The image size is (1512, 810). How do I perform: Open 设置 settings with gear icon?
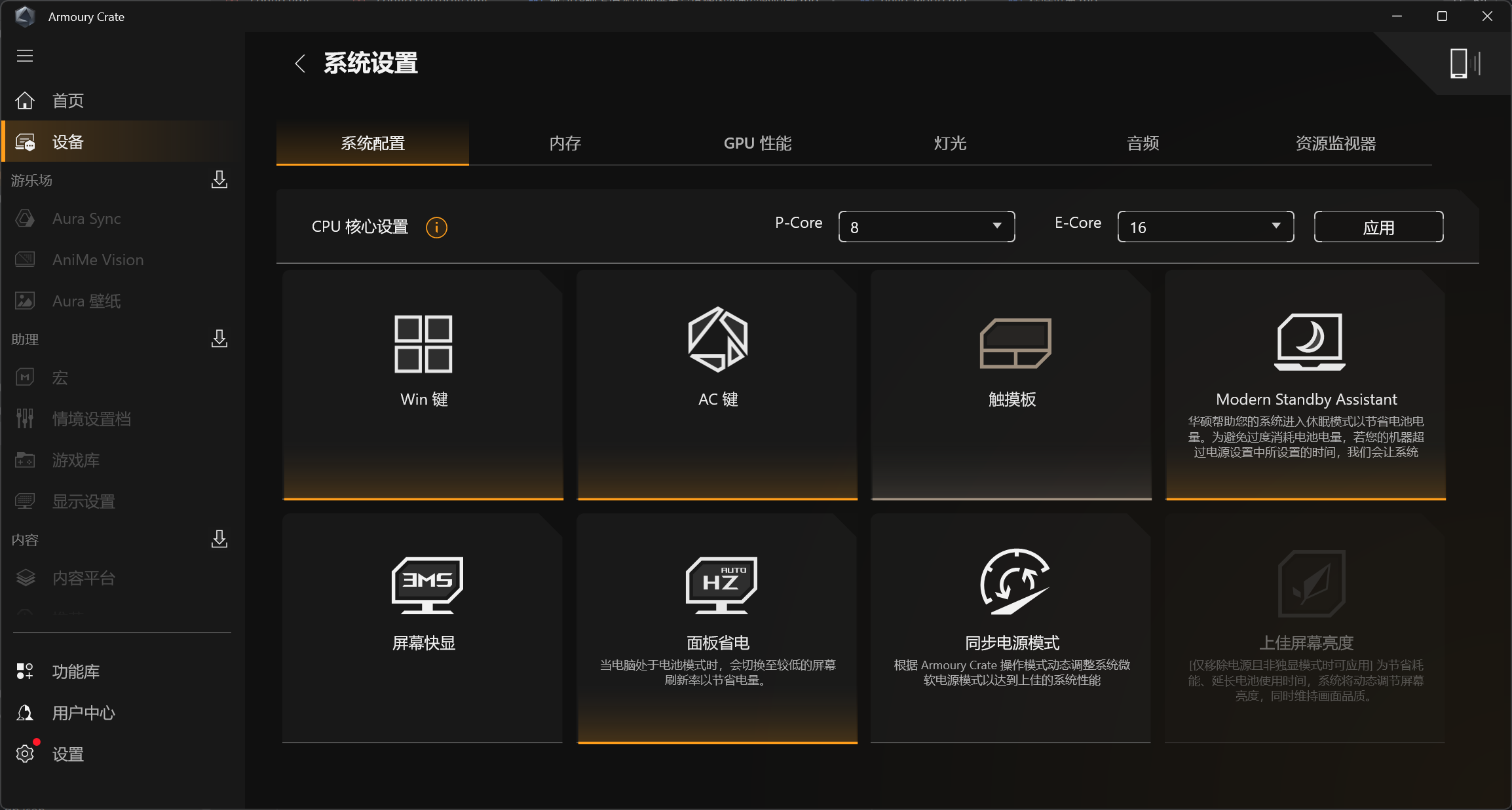[123, 754]
